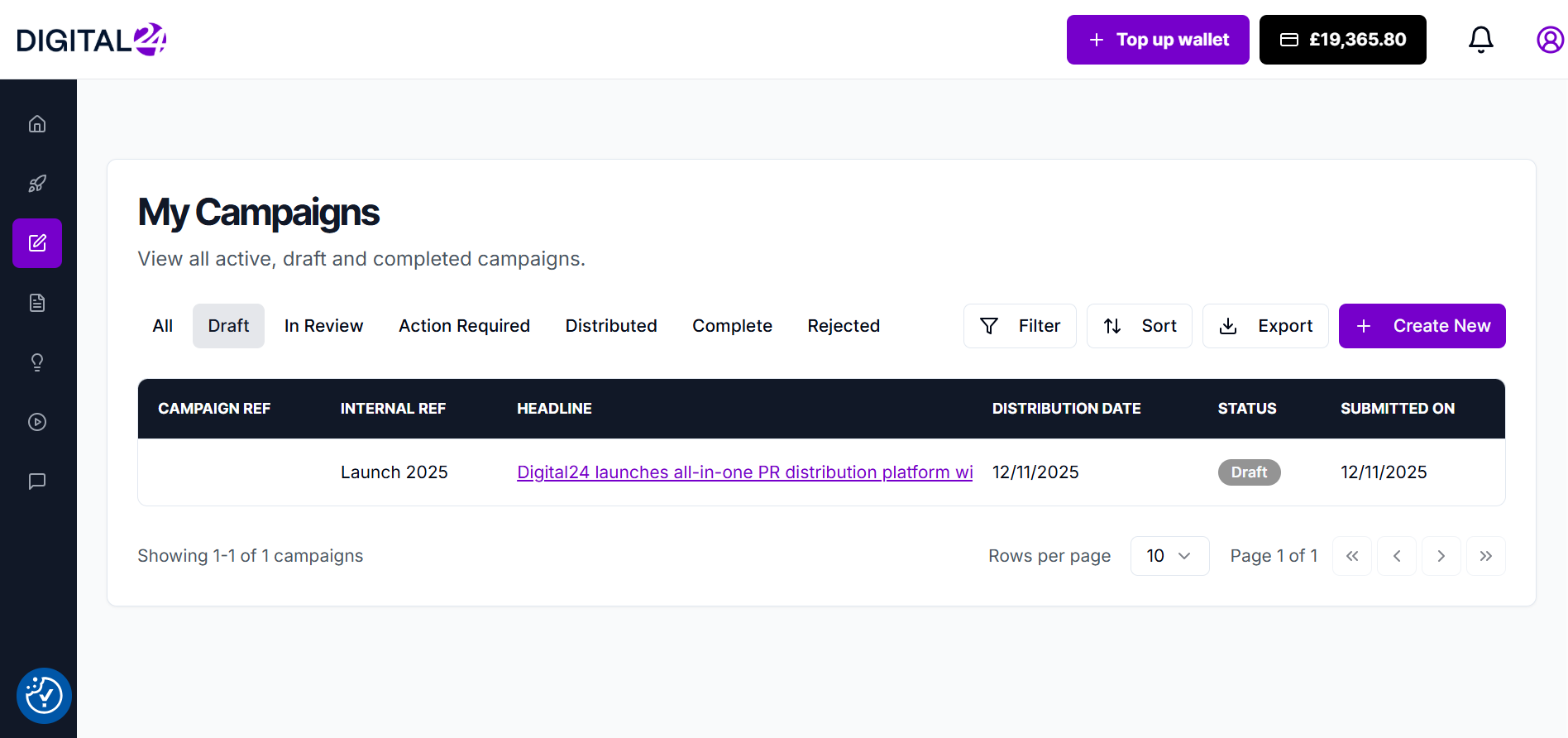
Task: Open the Sort options
Action: pyautogui.click(x=1139, y=326)
